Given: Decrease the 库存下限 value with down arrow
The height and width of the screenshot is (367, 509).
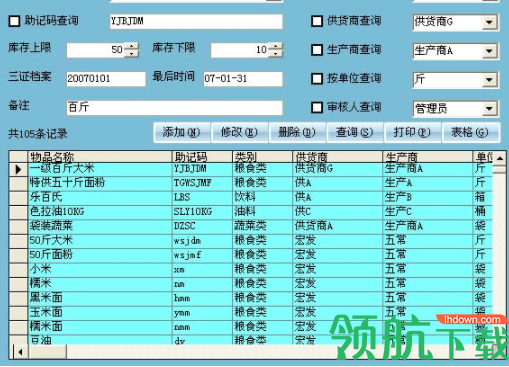Looking at the screenshot, I should (276, 54).
